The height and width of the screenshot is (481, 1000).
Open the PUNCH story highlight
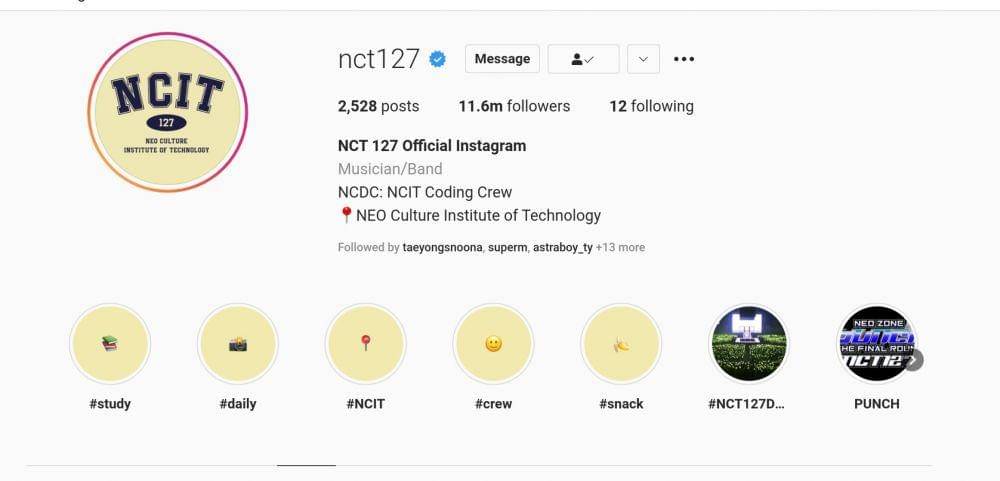tap(876, 344)
